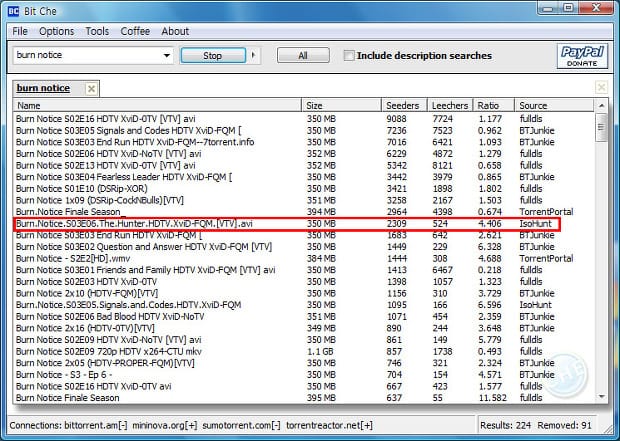
Task: Select Burn Notice S01E10 (DSRip-XOR) row
Action: [304, 189]
